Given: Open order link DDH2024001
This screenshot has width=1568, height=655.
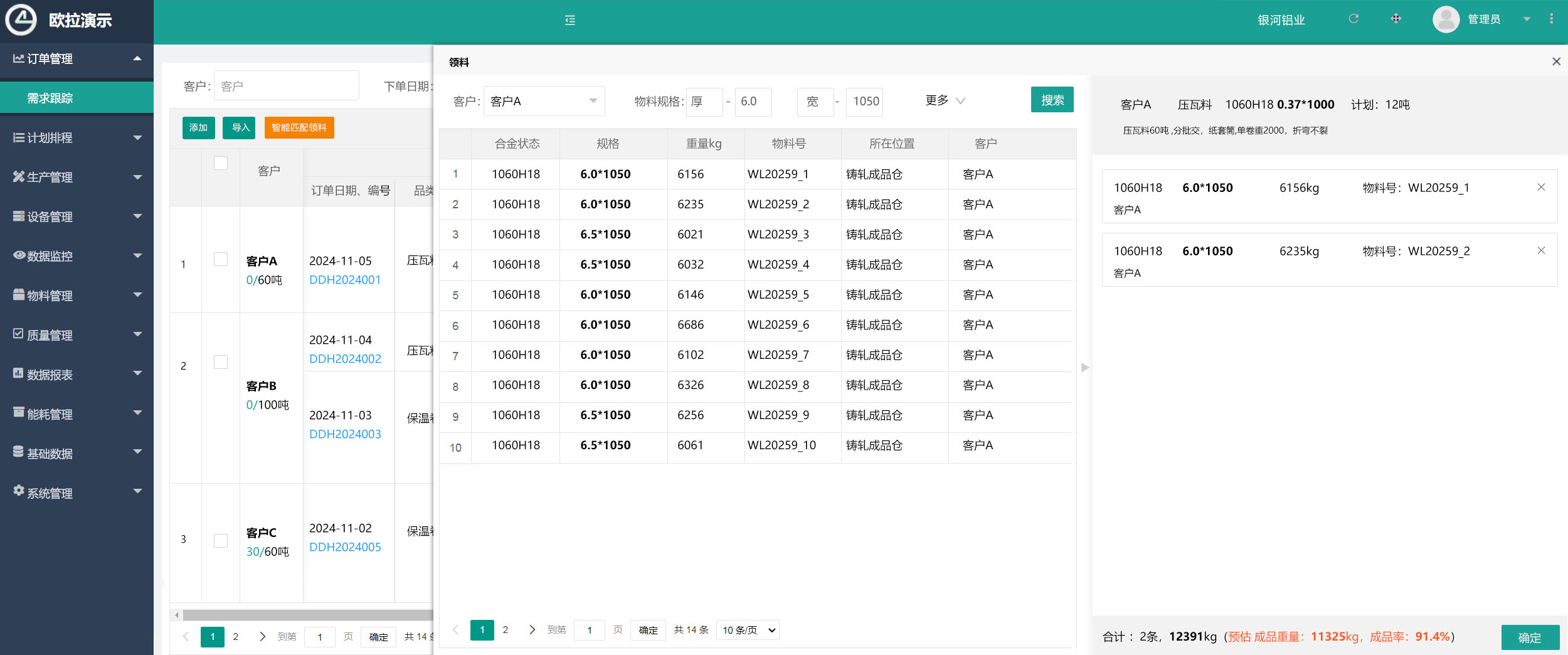Looking at the screenshot, I should (345, 280).
